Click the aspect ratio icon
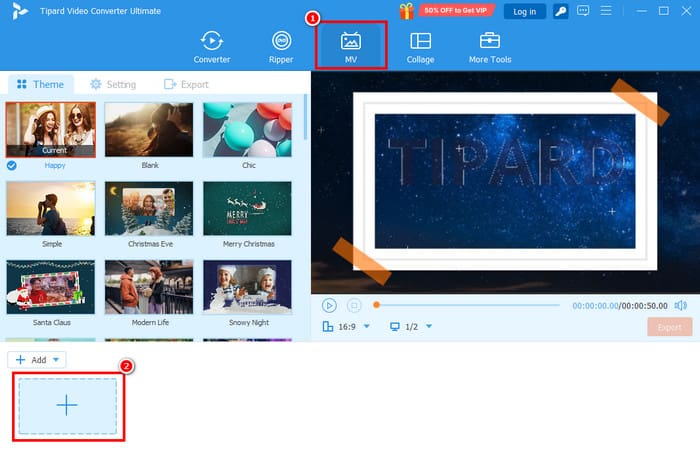 coord(328,327)
